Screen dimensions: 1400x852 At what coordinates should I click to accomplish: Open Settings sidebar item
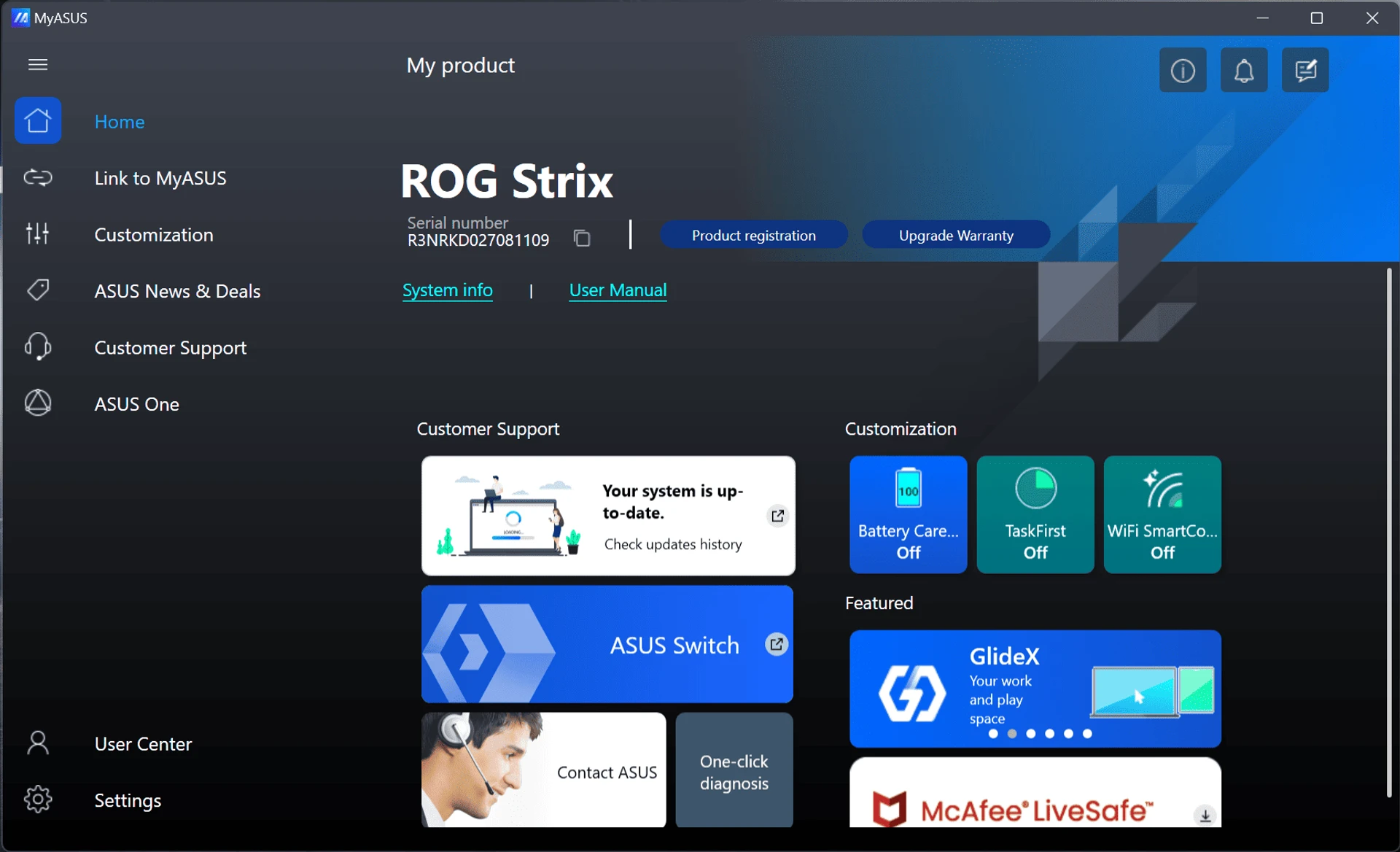coord(128,800)
